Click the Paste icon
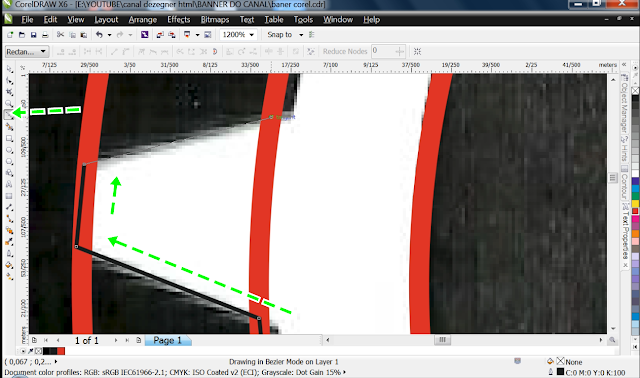The height and width of the screenshot is (378, 640). point(84,35)
